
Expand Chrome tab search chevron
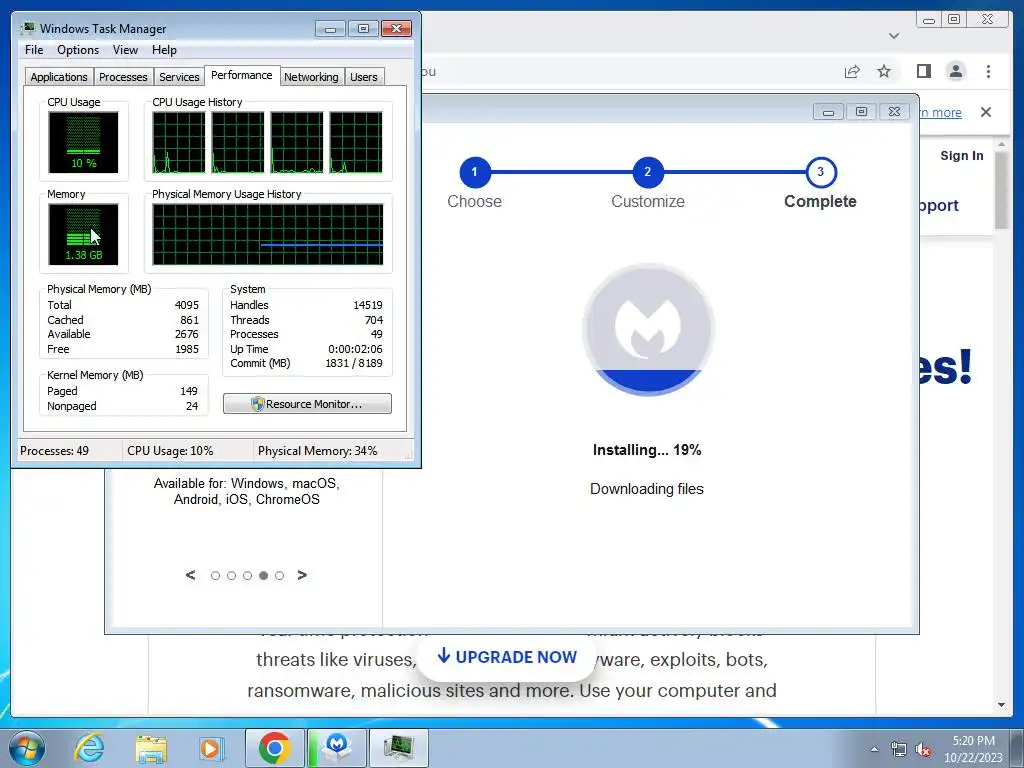894,36
